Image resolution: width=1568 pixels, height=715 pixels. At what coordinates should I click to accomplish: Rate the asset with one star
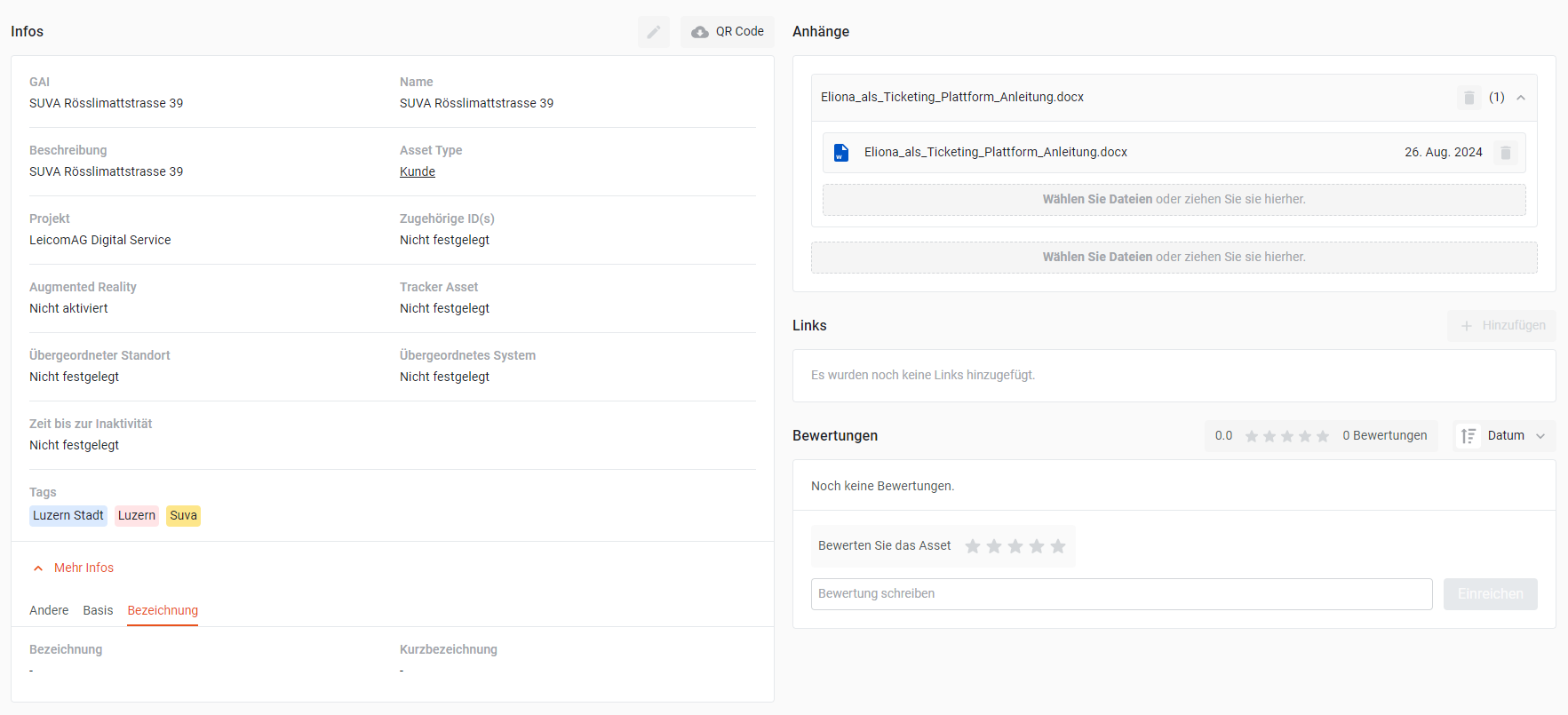(x=973, y=546)
